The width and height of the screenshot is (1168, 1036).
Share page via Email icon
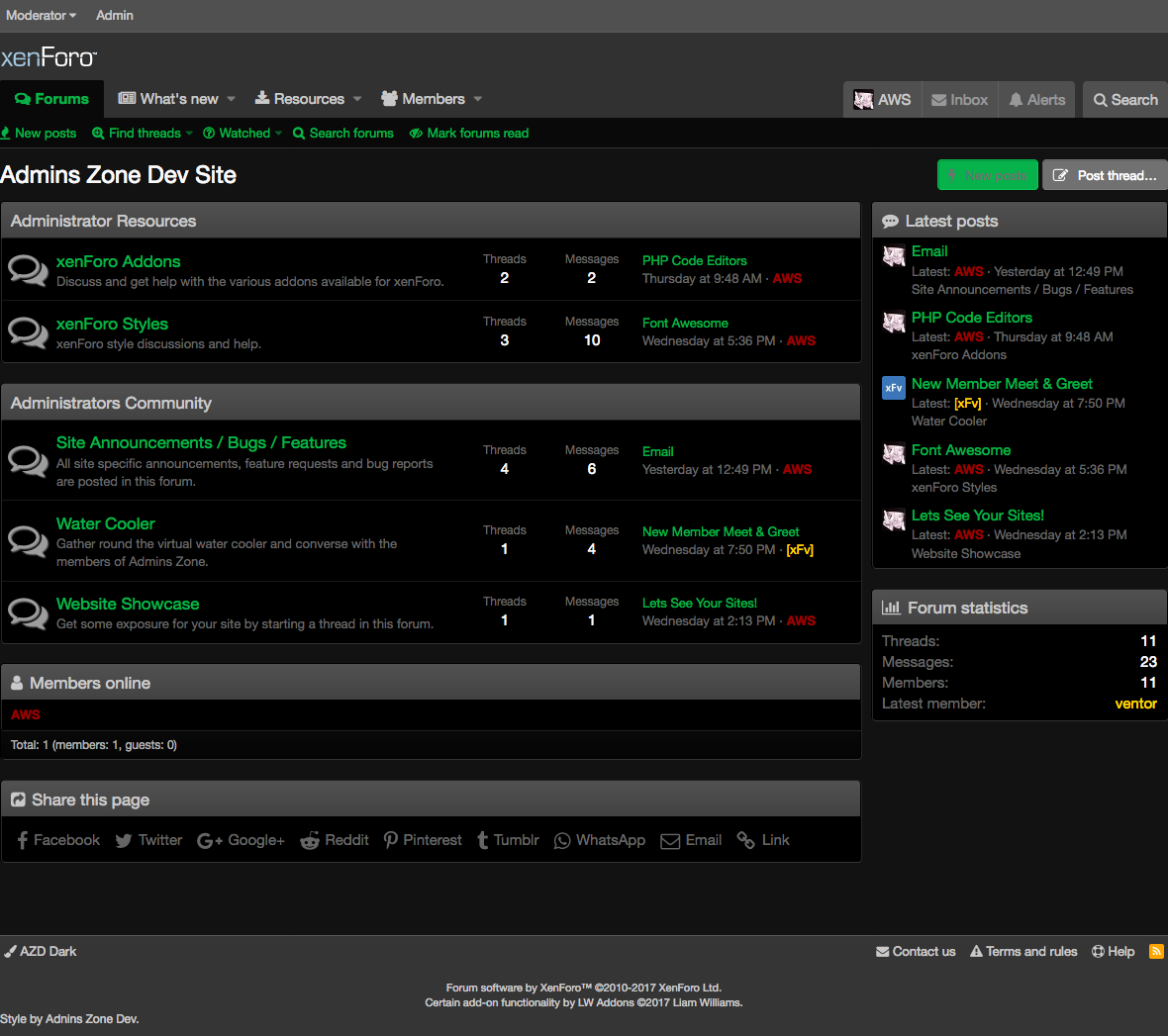click(x=691, y=840)
